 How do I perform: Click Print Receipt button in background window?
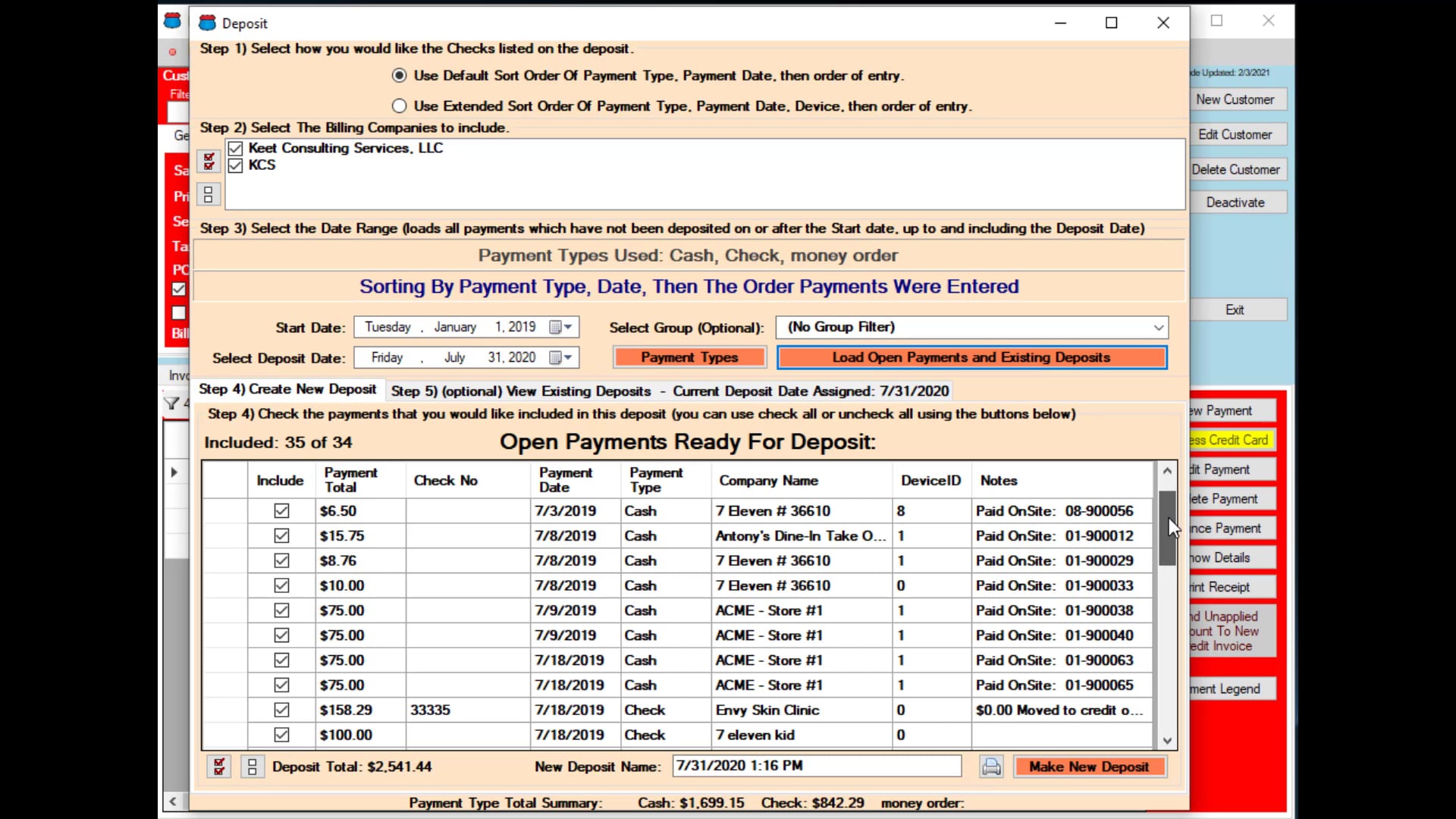(x=1232, y=587)
